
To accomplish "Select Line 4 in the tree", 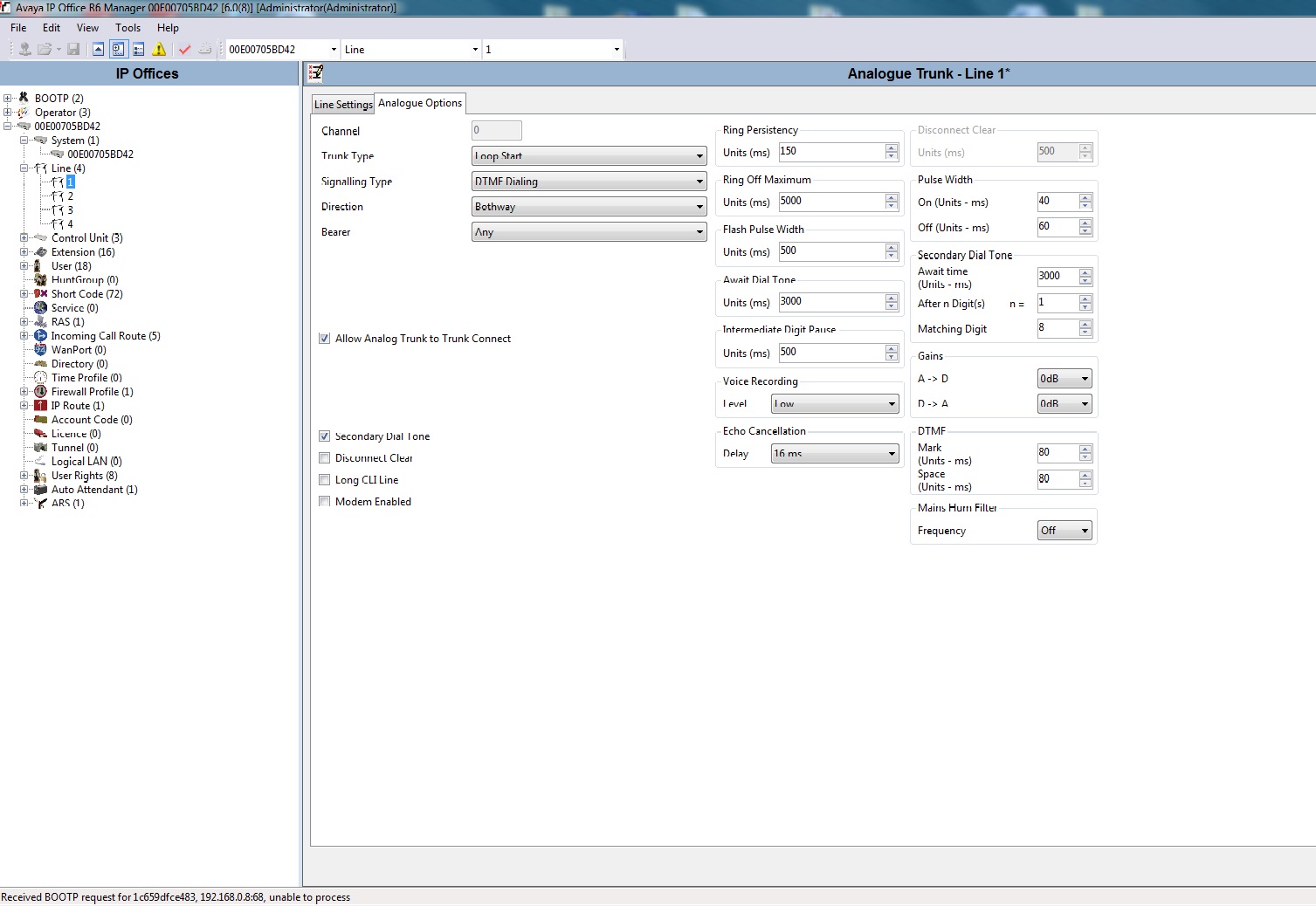I will point(70,224).
